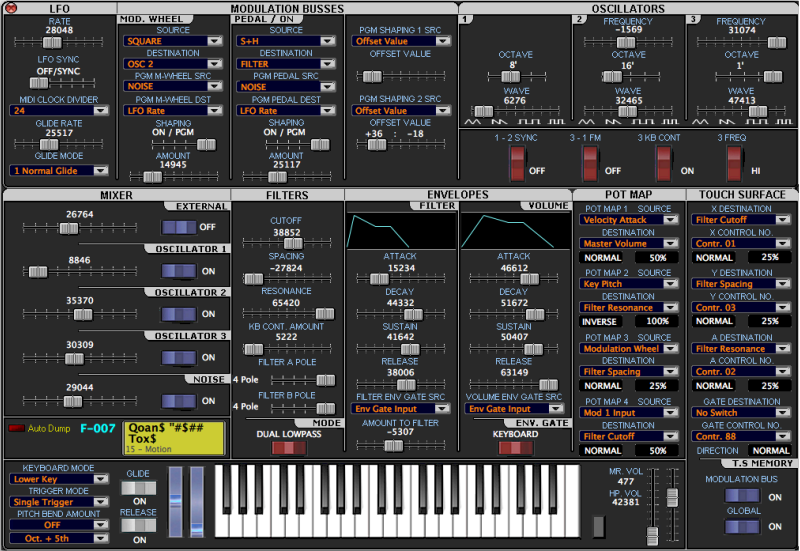
Task: Flip the 3 FREQ rocker switch
Action: 734,162
